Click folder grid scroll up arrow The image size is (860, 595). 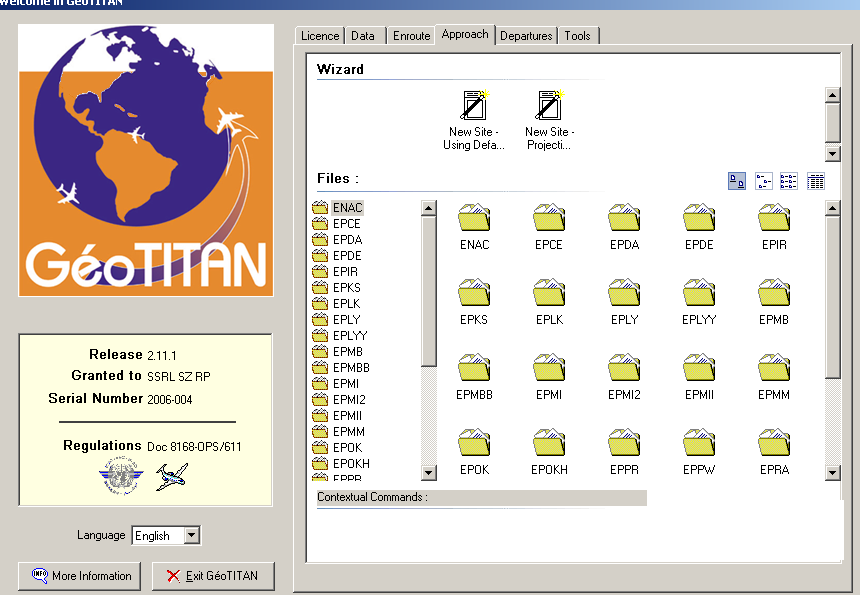tap(833, 208)
